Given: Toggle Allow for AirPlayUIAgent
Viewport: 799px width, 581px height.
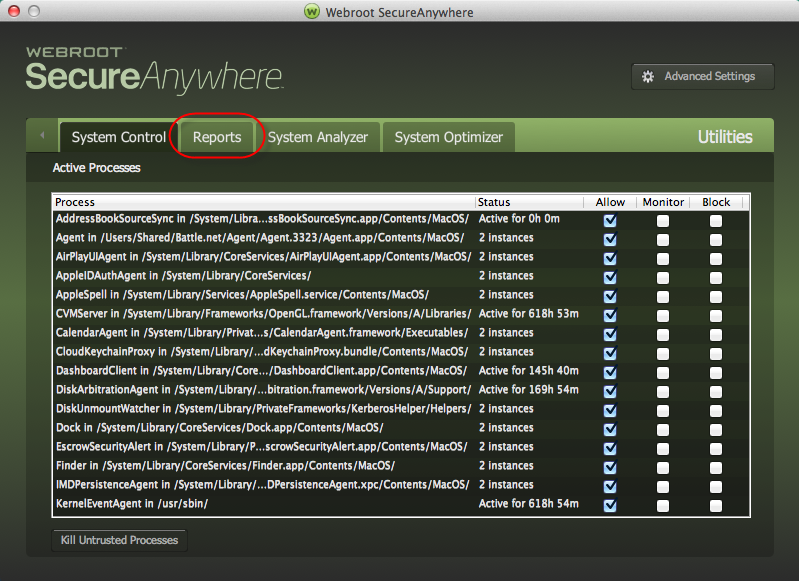Looking at the screenshot, I should pyautogui.click(x=610, y=258).
